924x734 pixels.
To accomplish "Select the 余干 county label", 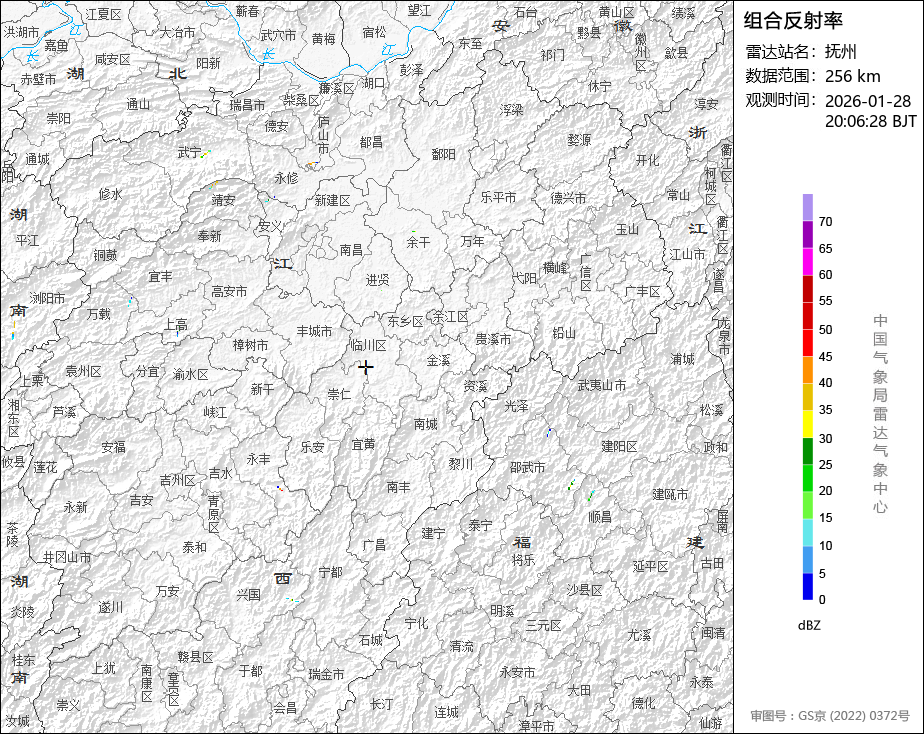I will pyautogui.click(x=418, y=242).
